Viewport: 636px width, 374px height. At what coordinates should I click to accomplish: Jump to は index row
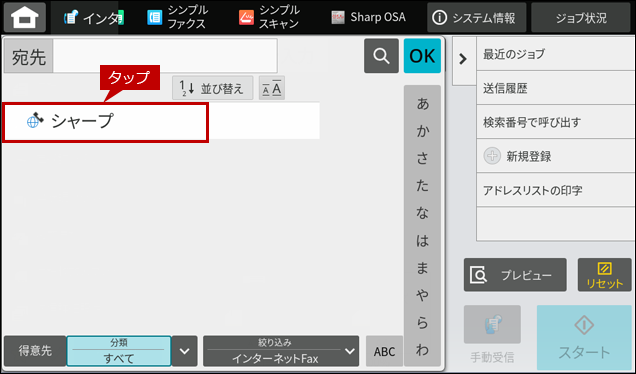coord(422,240)
